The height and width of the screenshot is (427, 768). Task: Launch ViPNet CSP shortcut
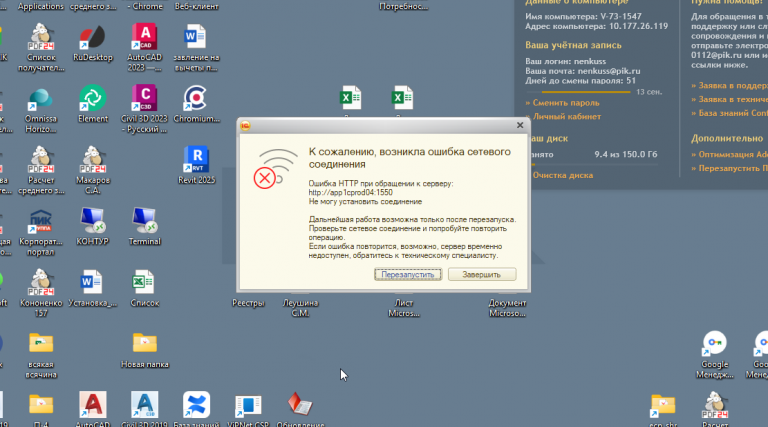click(248, 410)
